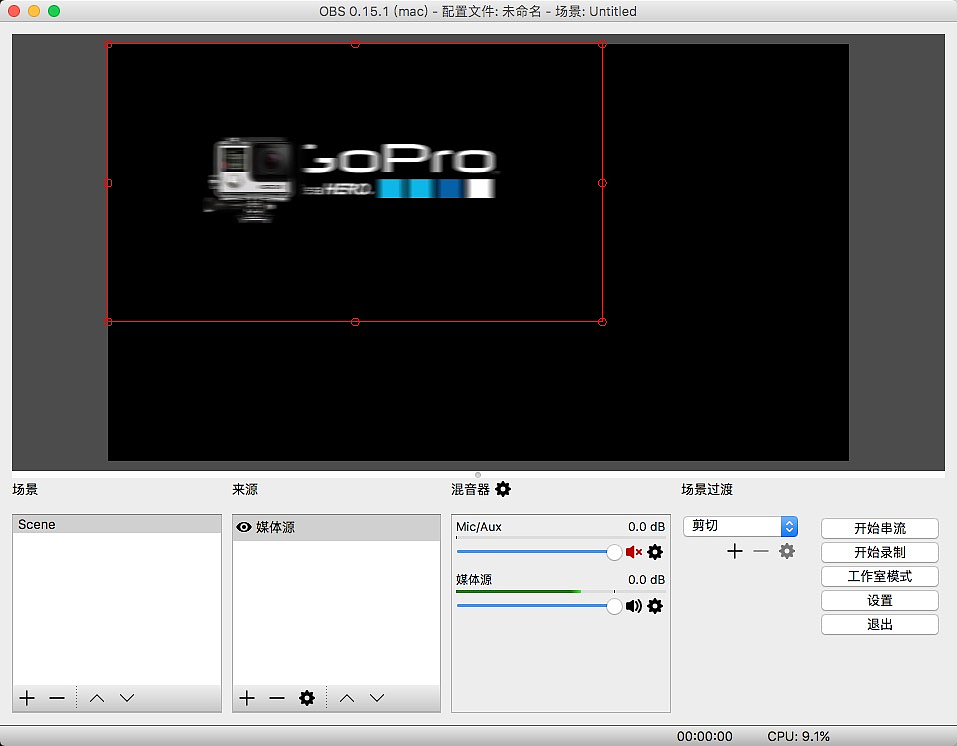Click the Mic/Aux volume slider handle
The image size is (957, 746).
coord(614,552)
